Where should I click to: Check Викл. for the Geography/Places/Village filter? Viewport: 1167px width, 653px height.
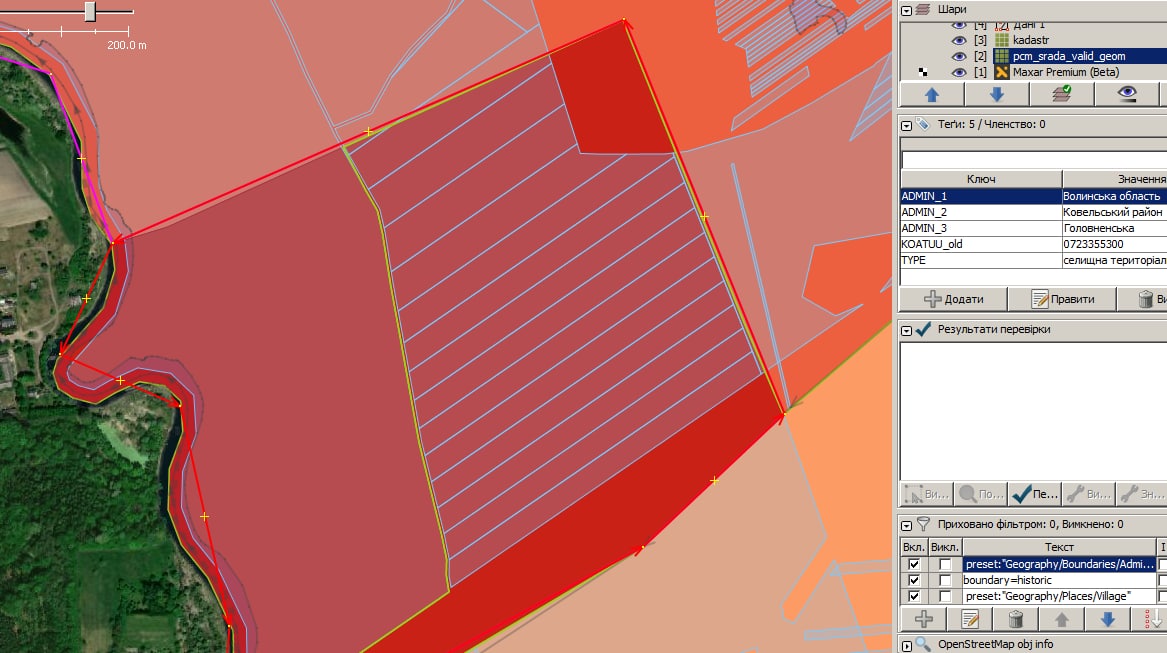tap(945, 596)
